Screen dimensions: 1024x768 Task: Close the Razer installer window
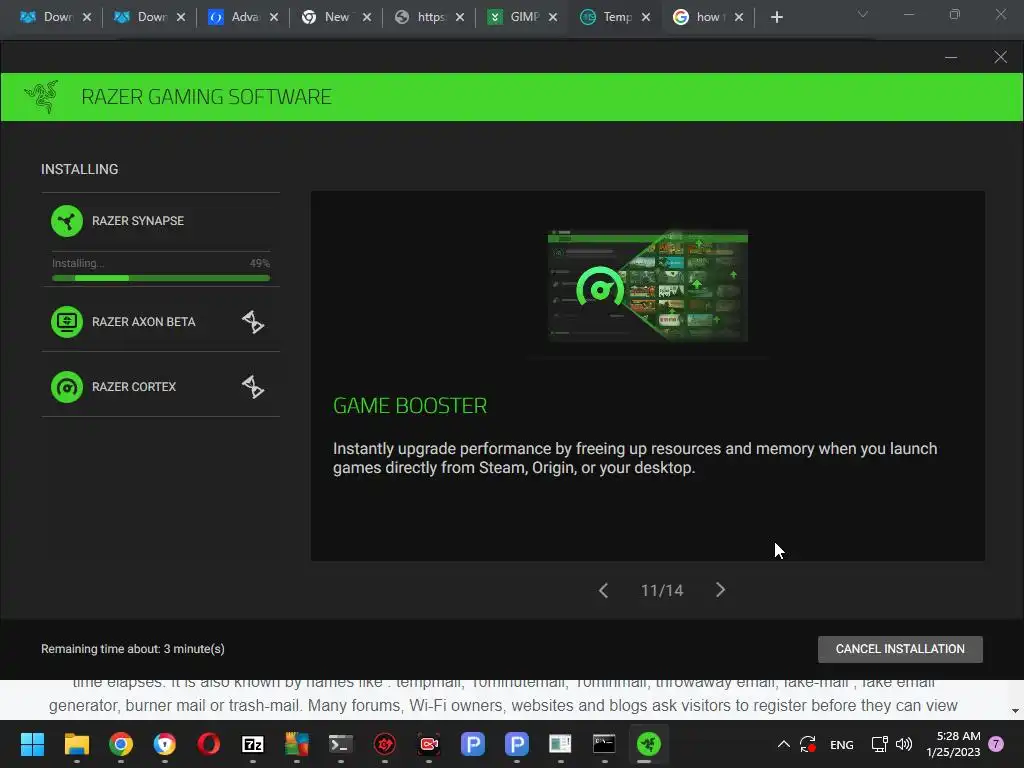pyautogui.click(x=1000, y=57)
